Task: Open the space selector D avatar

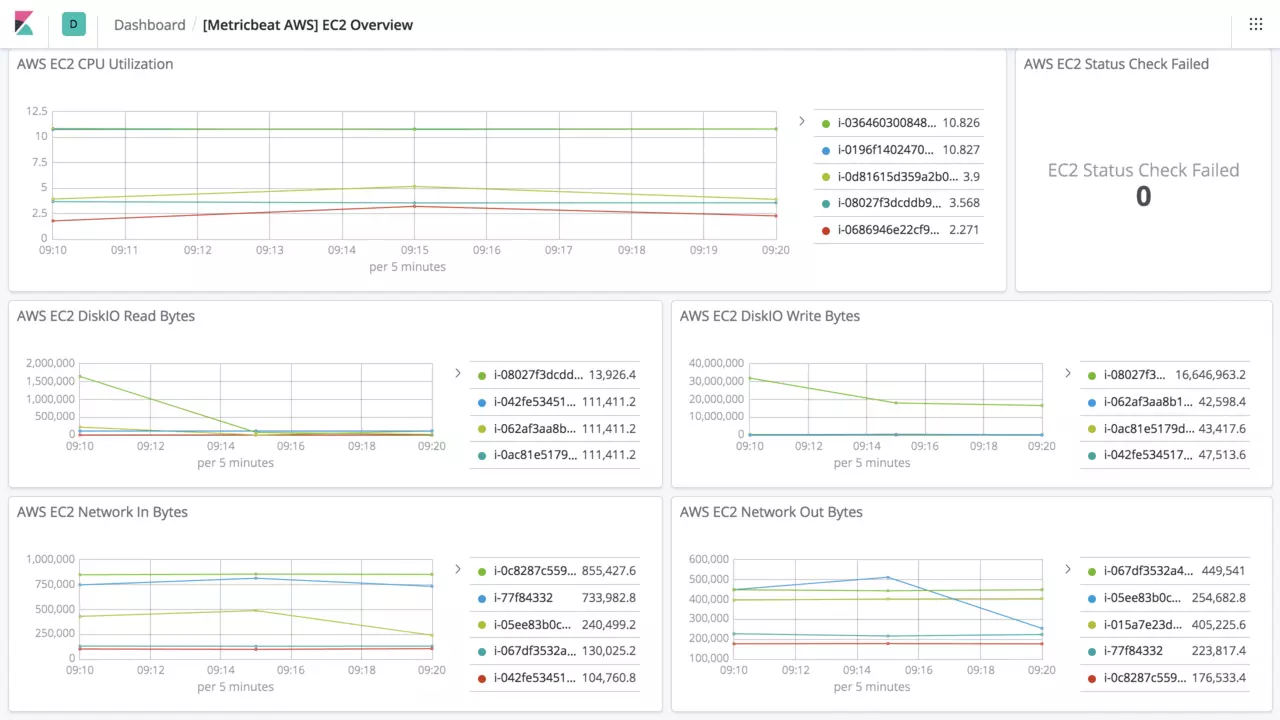Action: [73, 24]
